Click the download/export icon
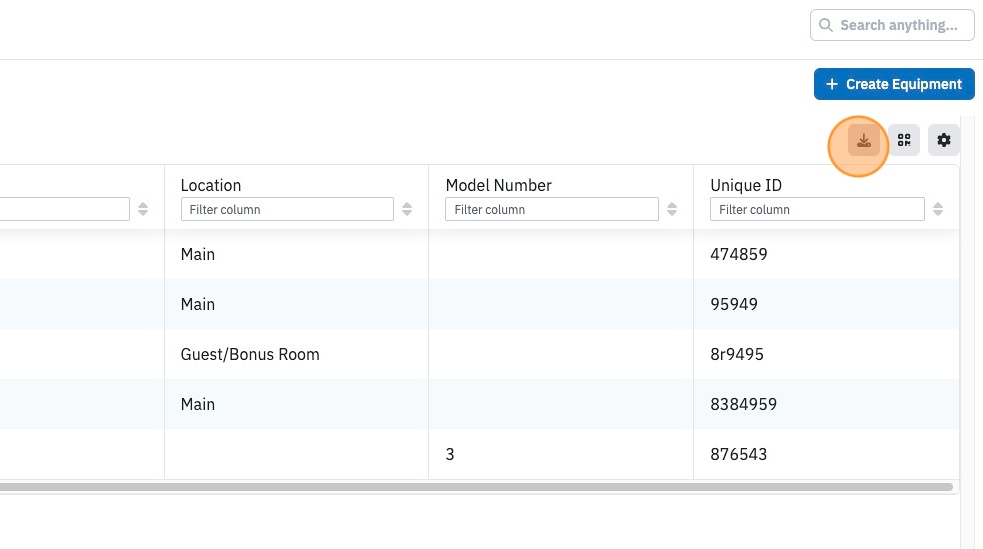This screenshot has height=549, width=983. tap(864, 140)
